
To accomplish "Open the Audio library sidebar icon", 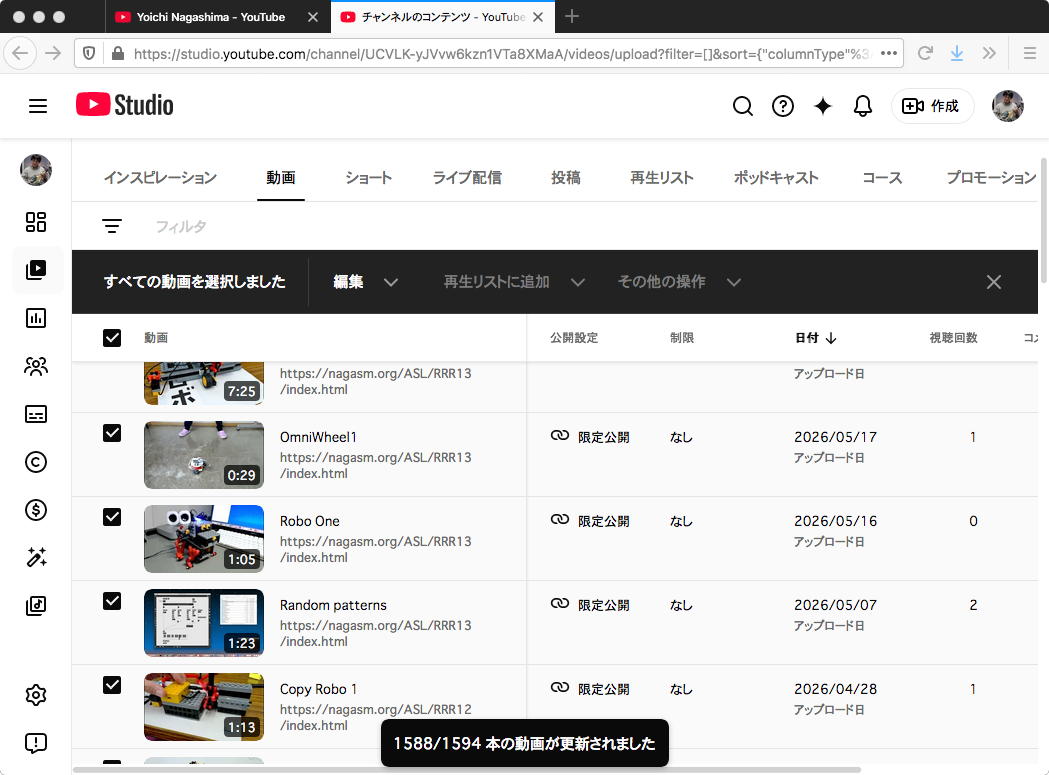I will tap(35, 606).
